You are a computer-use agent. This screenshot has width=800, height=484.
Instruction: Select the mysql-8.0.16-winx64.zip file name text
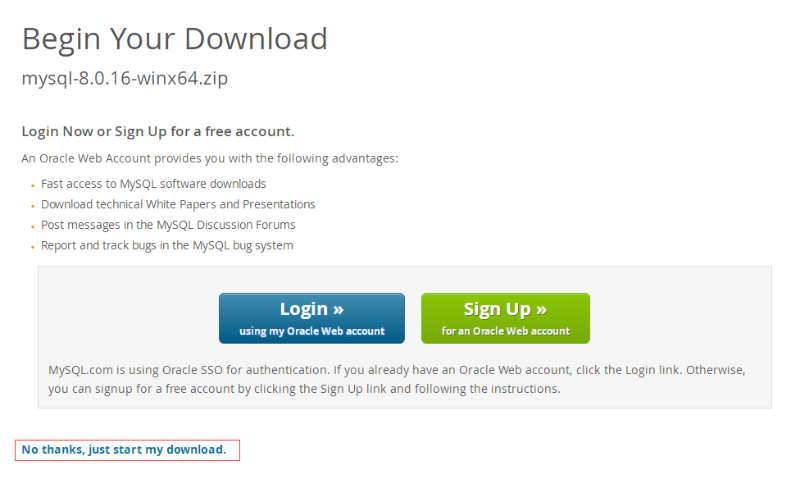click(124, 79)
